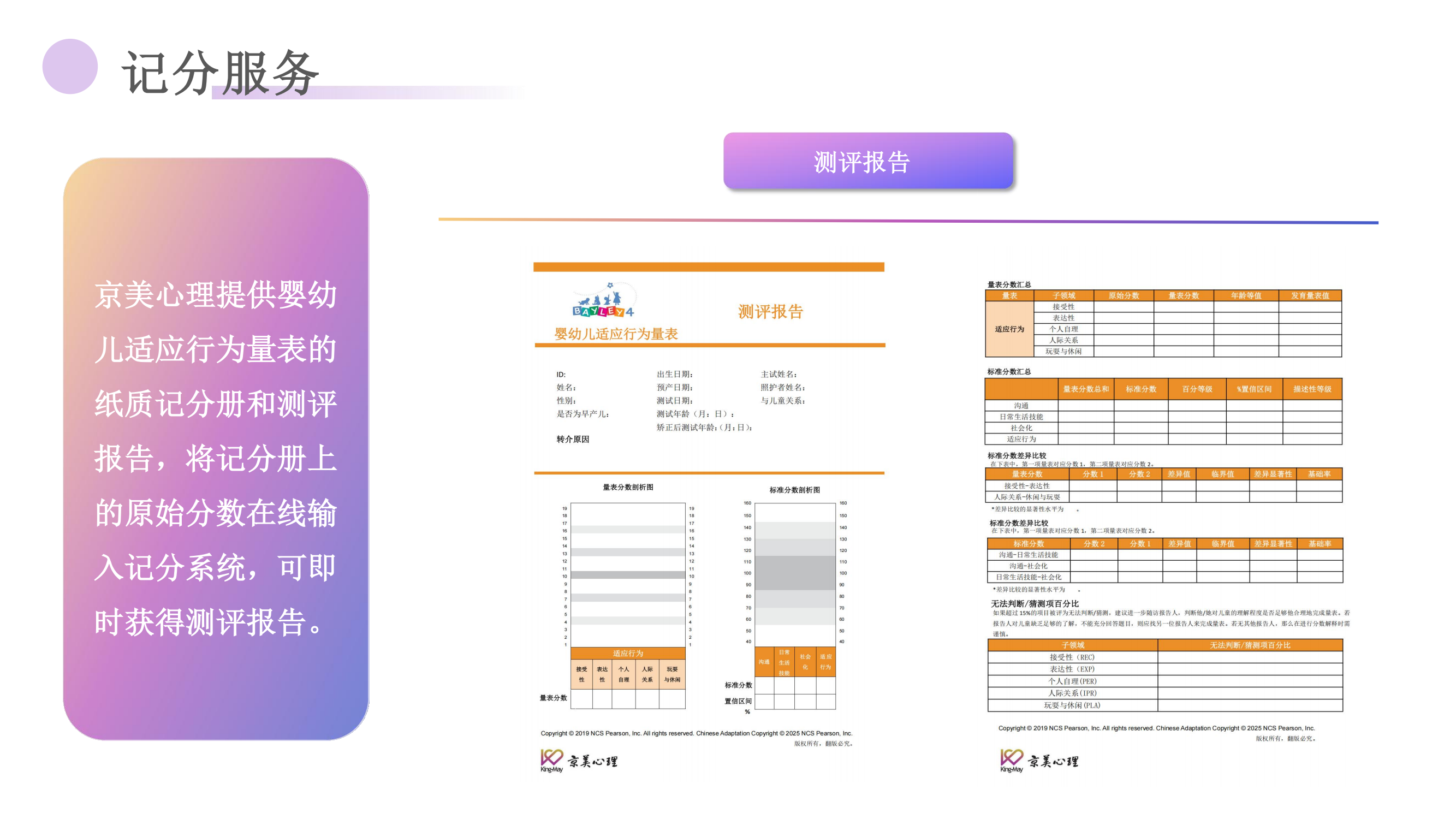Click the right King-May logo
The image size is (1456, 819).
pos(1038,761)
